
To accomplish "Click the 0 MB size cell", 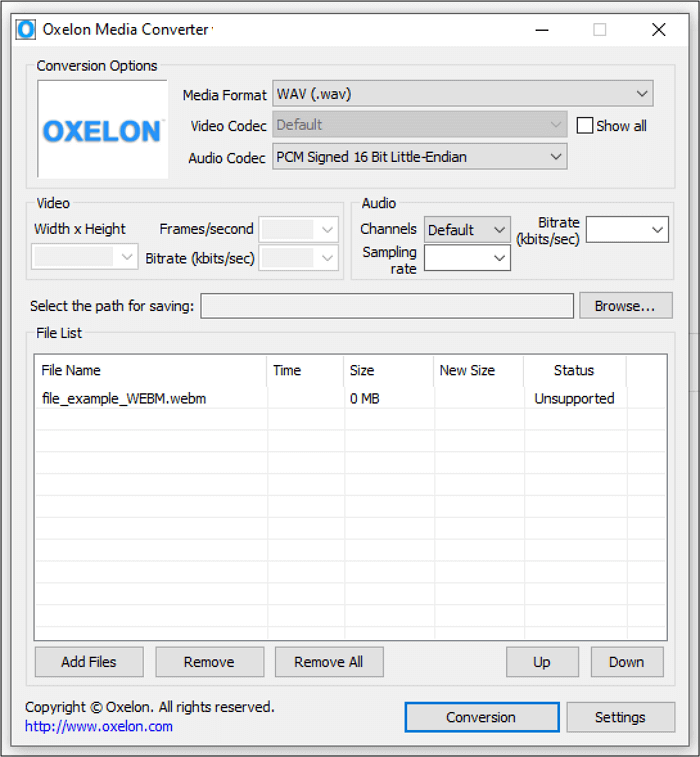I will pos(364,398).
